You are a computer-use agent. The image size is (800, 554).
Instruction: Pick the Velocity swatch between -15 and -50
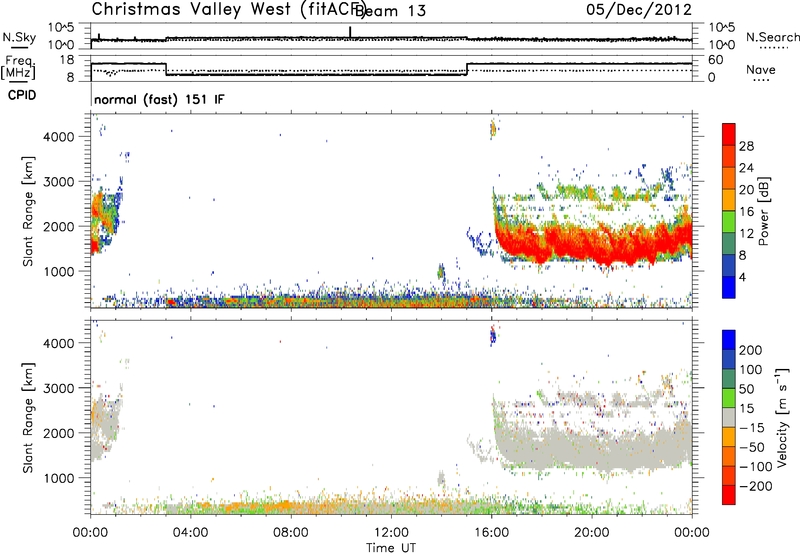pyautogui.click(x=729, y=437)
